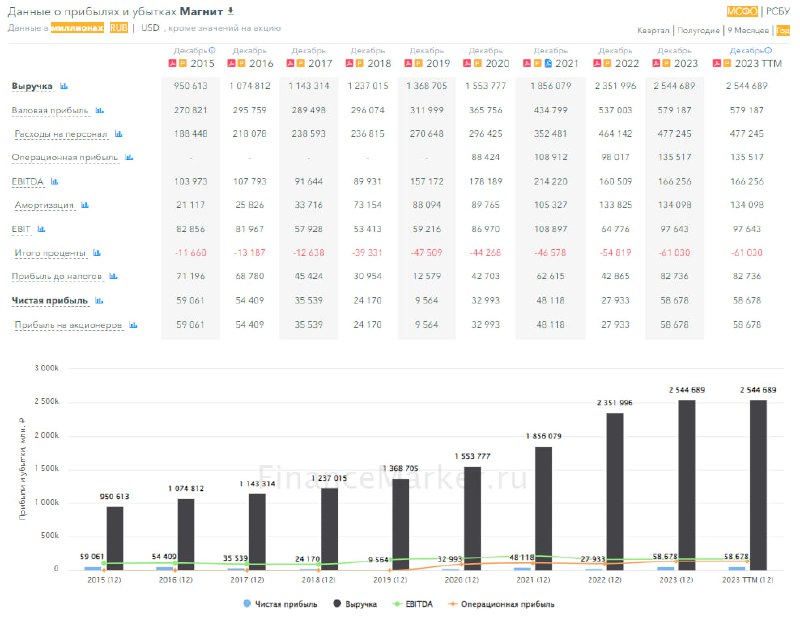Click the Валовая прибыль row label
The height and width of the screenshot is (623, 800).
pos(50,110)
